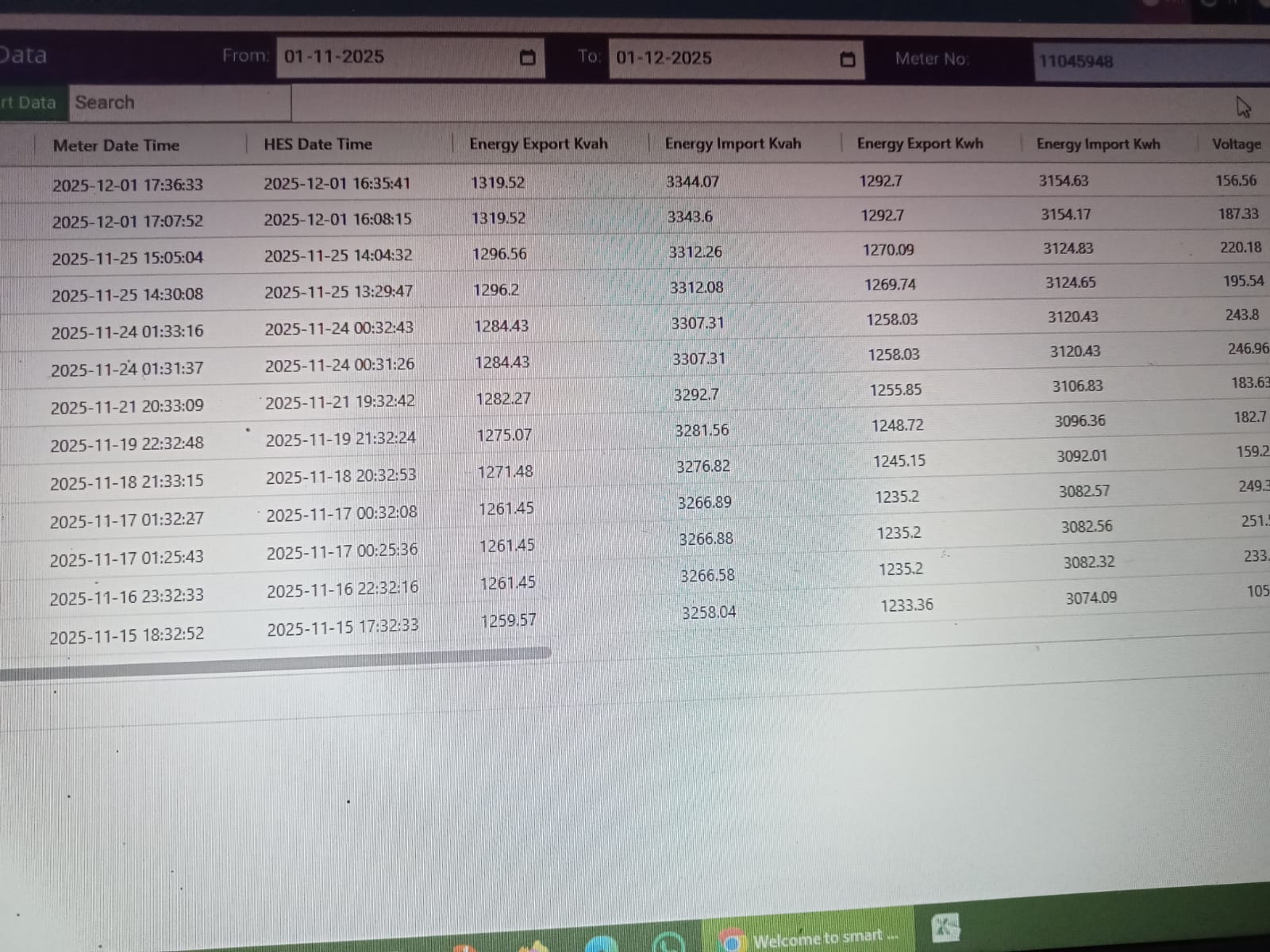Select the Energy Export Kwh column header
Viewport: 1270px width, 952px height.
pyautogui.click(x=920, y=144)
